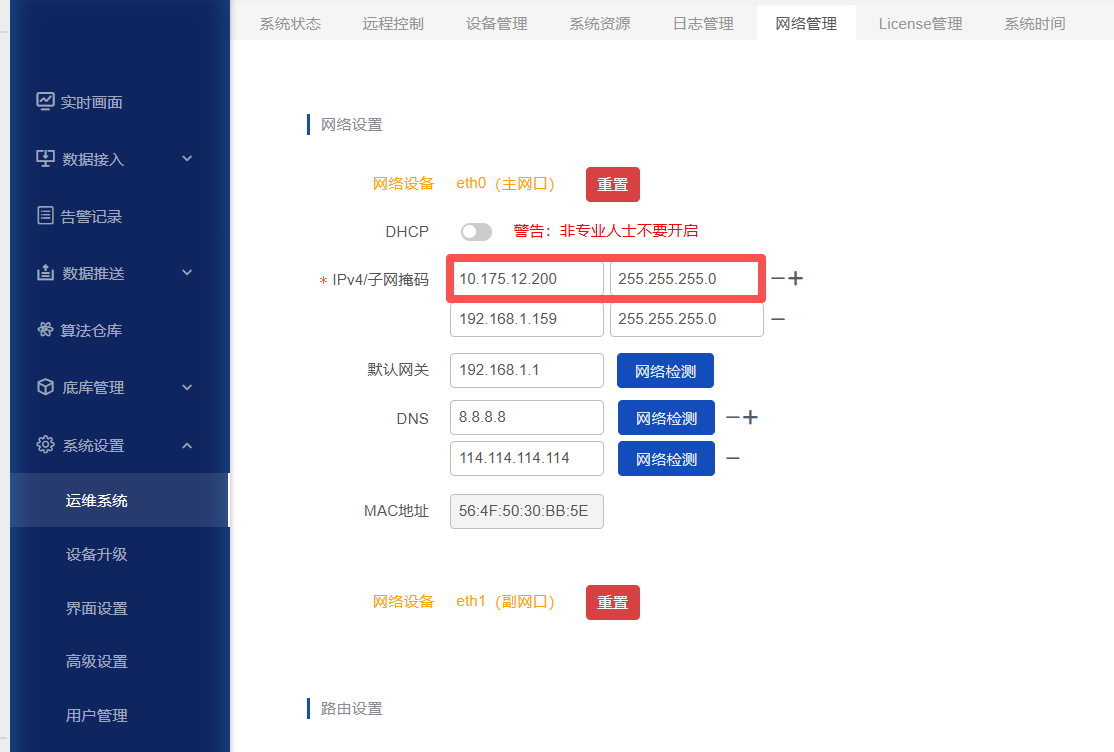Switch to the License管理 tab
The image size is (1114, 752).
(920, 23)
